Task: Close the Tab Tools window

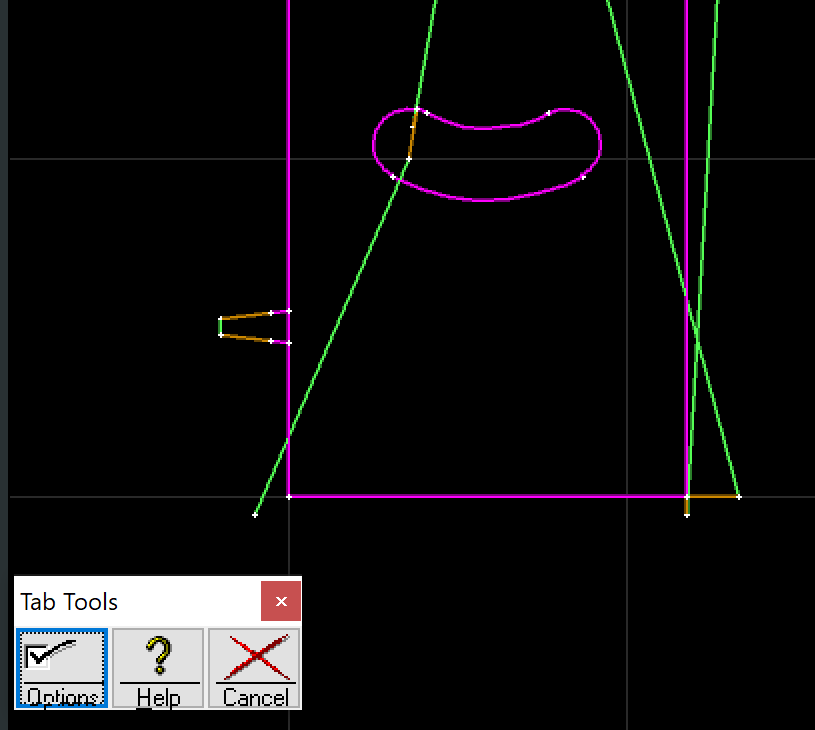Action: pyautogui.click(x=281, y=601)
